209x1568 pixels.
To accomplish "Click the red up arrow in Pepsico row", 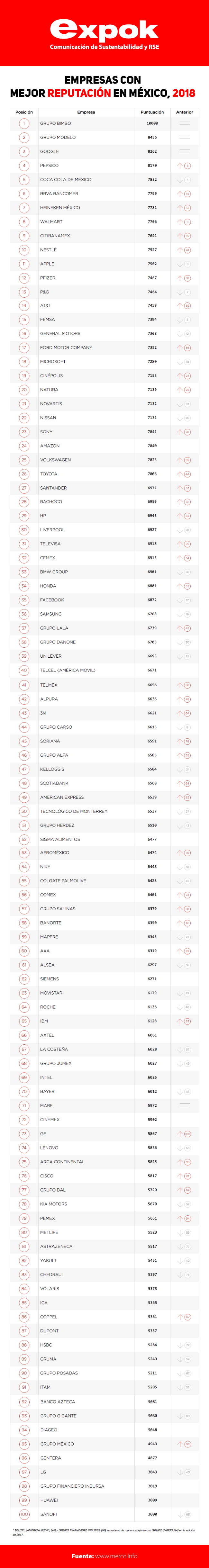I will click(x=180, y=166).
